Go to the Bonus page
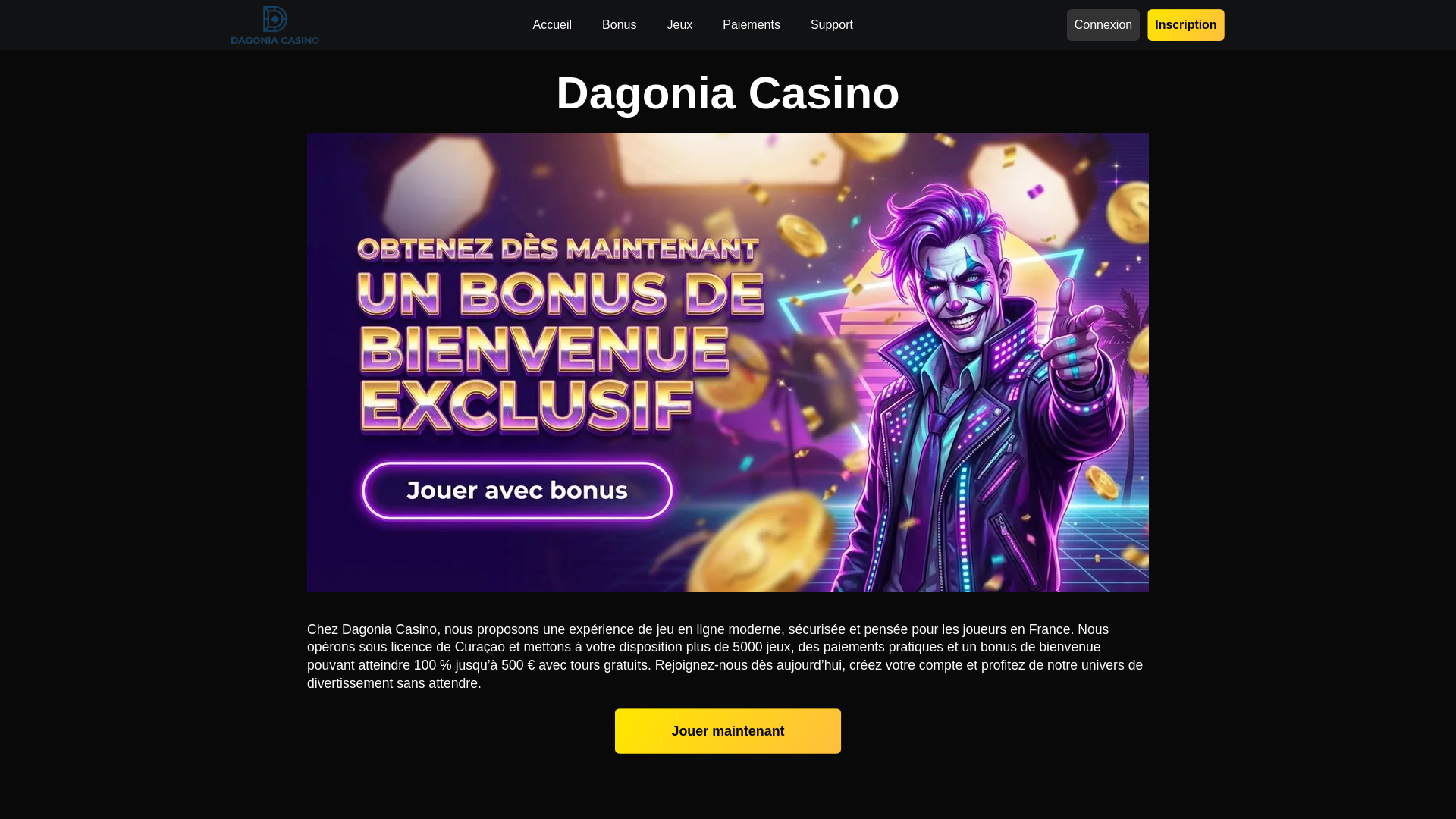 coord(619,25)
